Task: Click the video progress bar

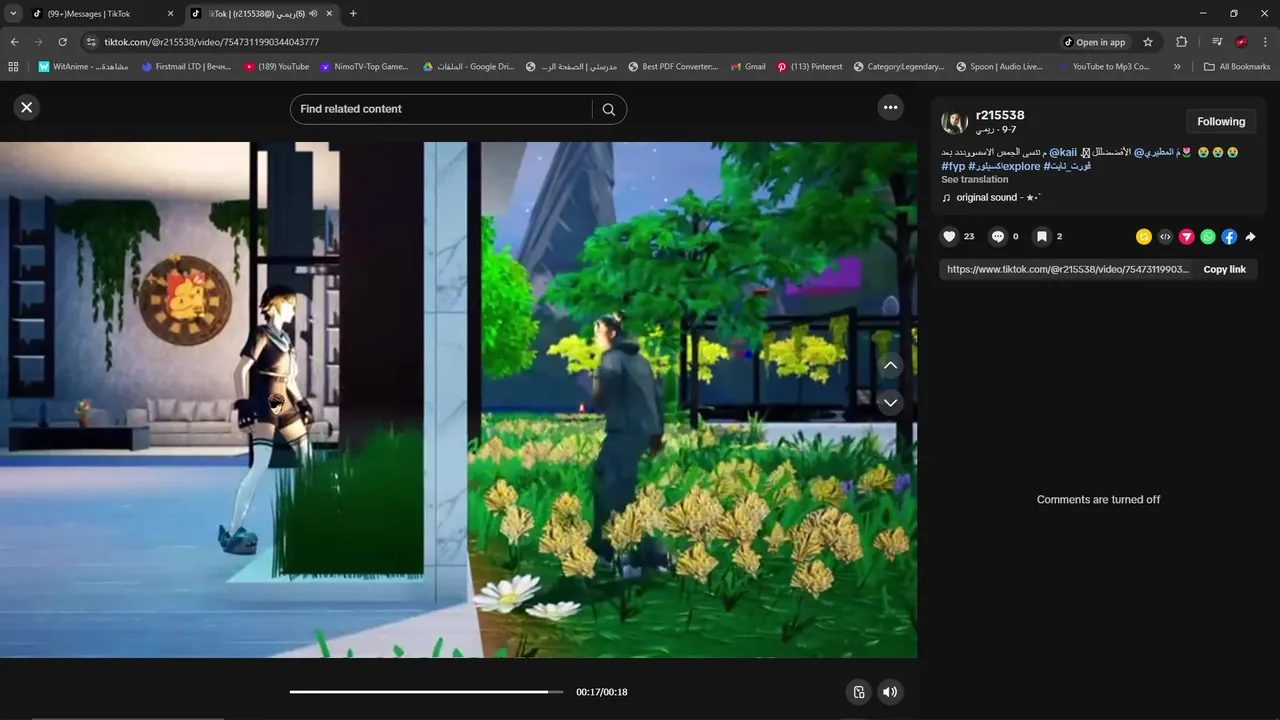Action: point(426,692)
